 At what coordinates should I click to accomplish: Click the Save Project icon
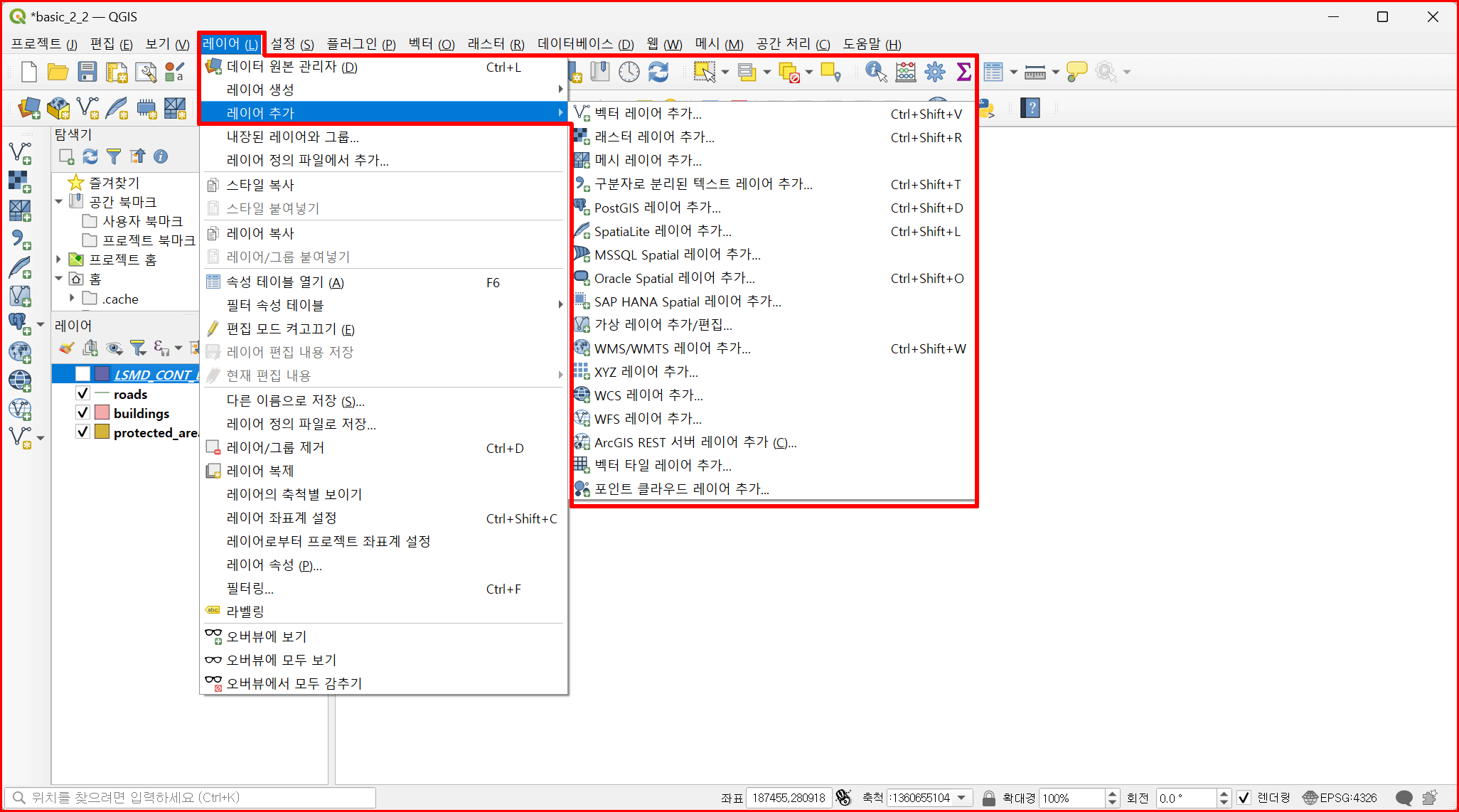(87, 72)
